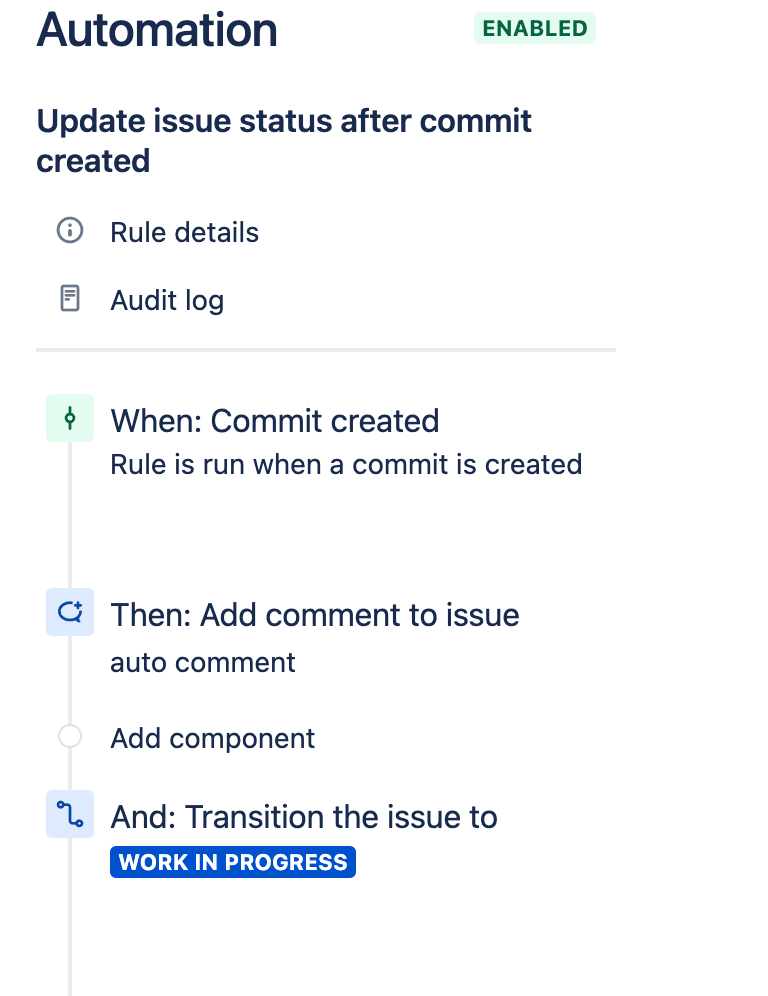This screenshot has width=768, height=996.
Task: Select the Transition issue action icon
Action: [70, 814]
